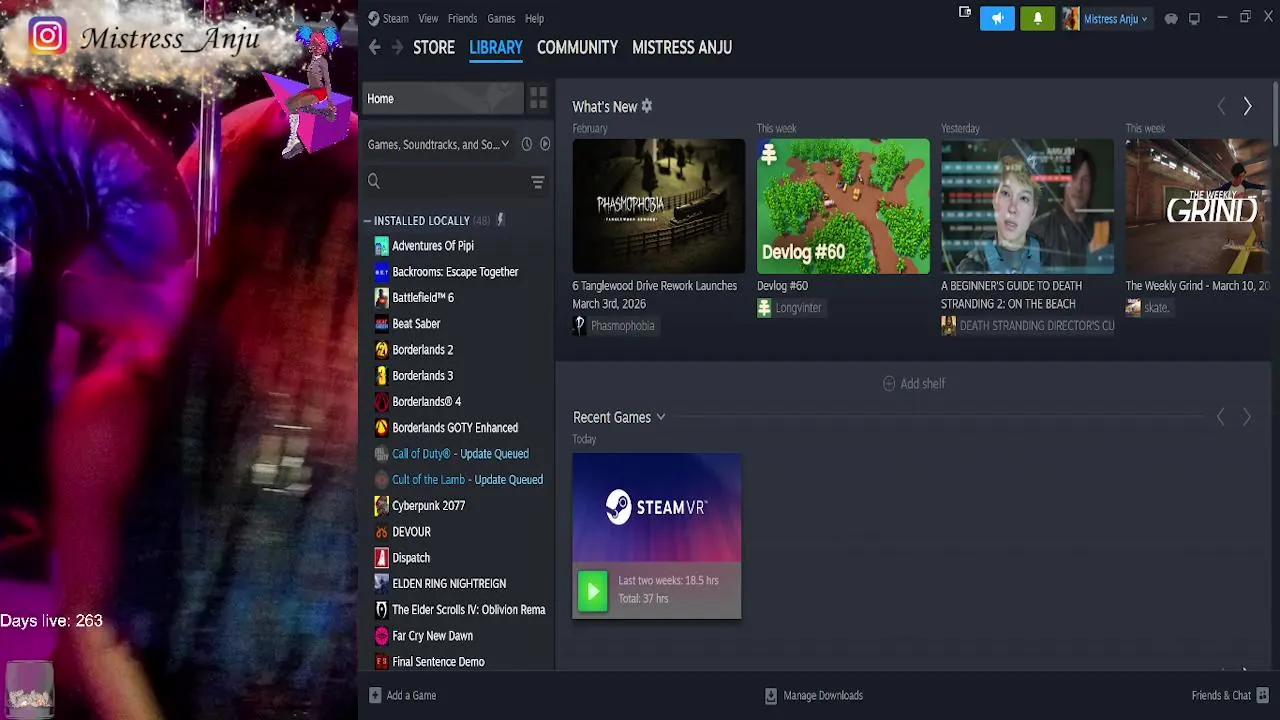Click Manage Downloads link
This screenshot has width=1280, height=720.
coord(823,695)
